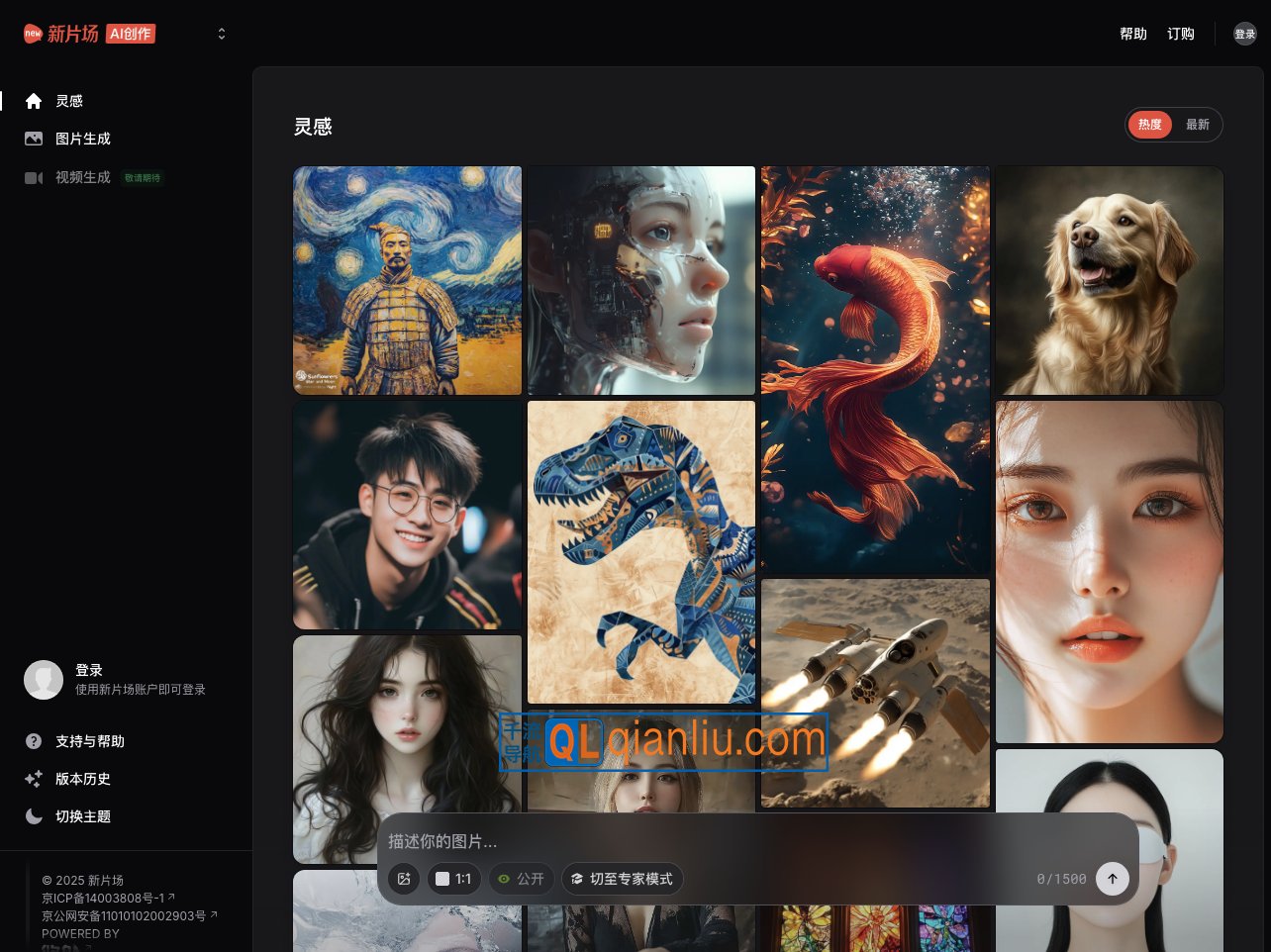Click the moon icon to switch theme
Viewport: 1271px width, 952px height.
(x=34, y=816)
